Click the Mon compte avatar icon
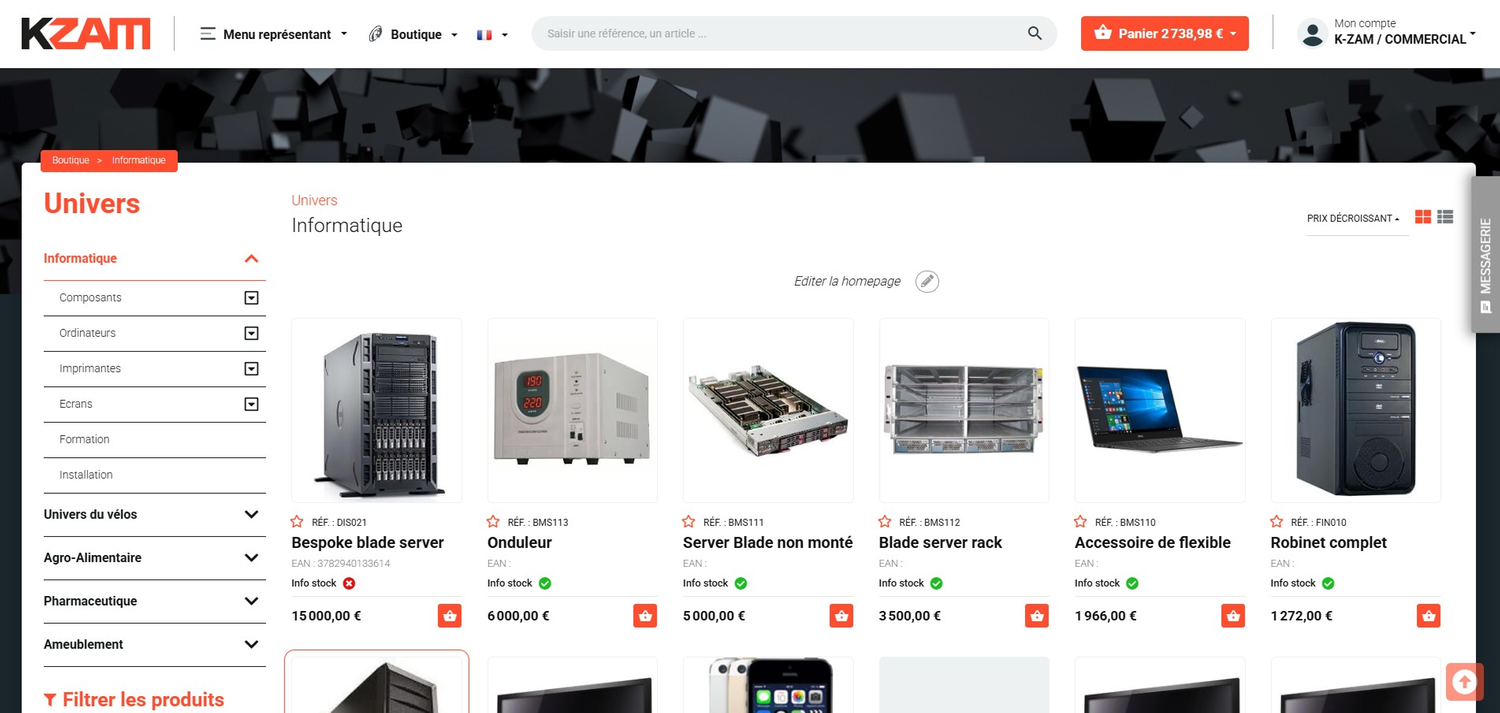The height and width of the screenshot is (713, 1500). (x=1312, y=33)
